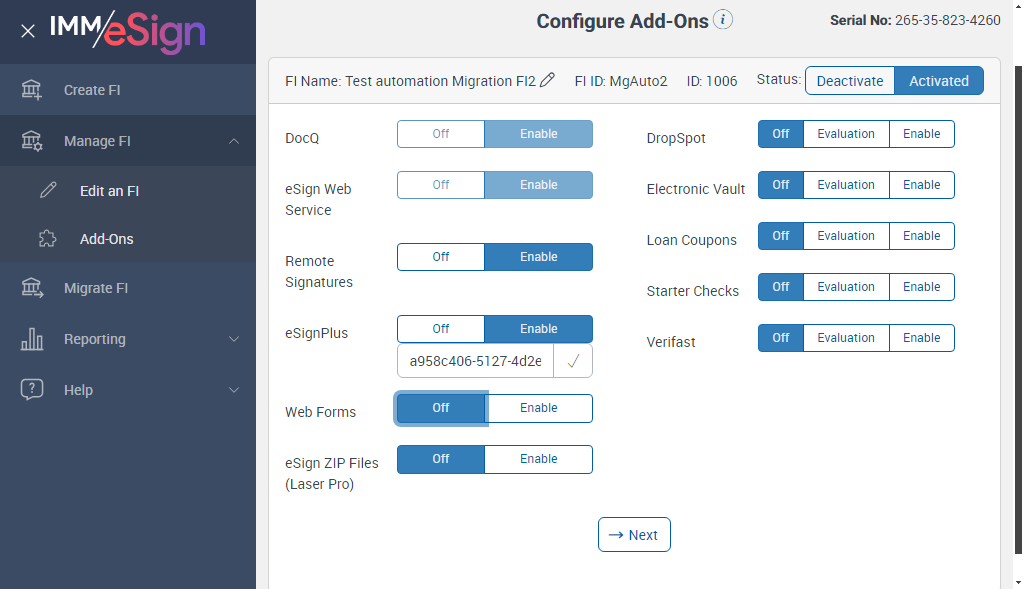Image resolution: width=1024 pixels, height=589 pixels.
Task: Click the Deactivate status button
Action: pyautogui.click(x=849, y=81)
